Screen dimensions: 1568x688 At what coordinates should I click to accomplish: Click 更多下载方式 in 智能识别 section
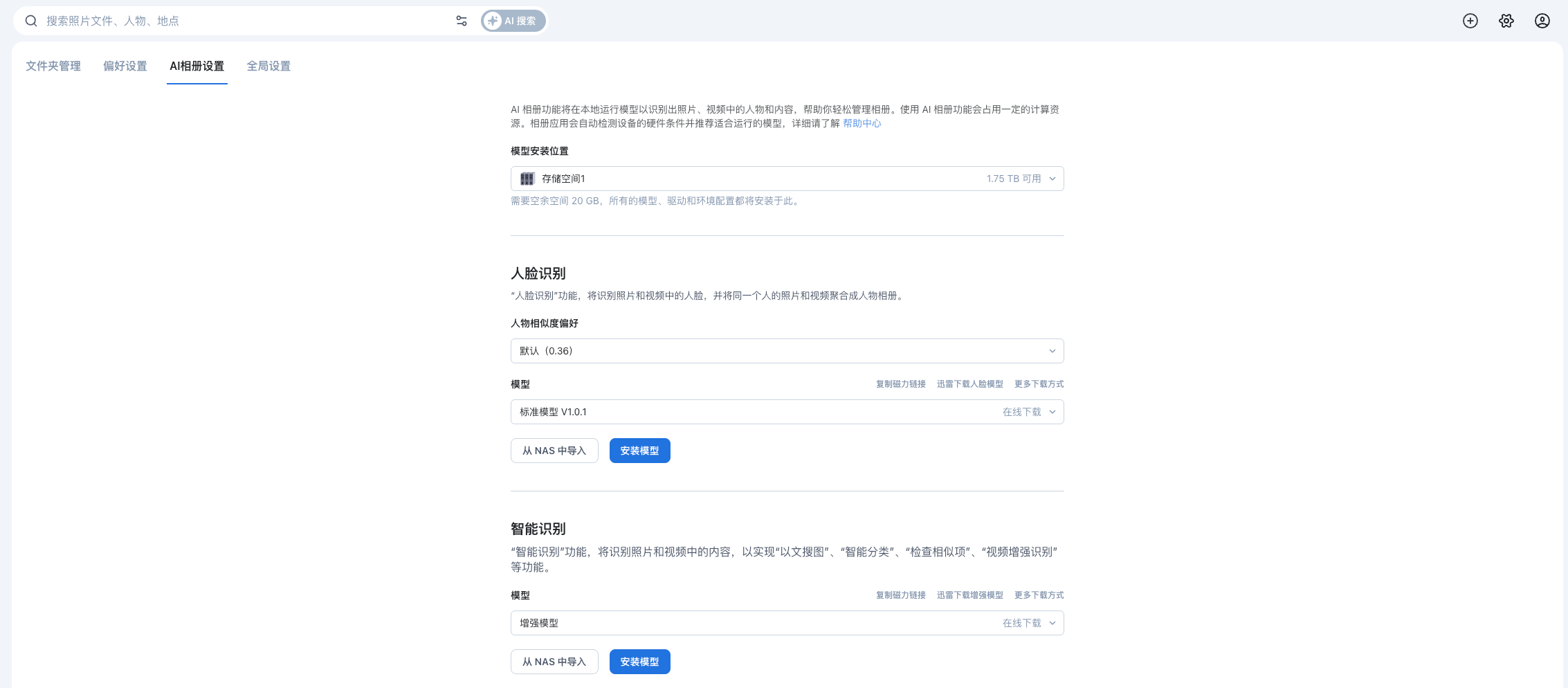pos(1039,595)
